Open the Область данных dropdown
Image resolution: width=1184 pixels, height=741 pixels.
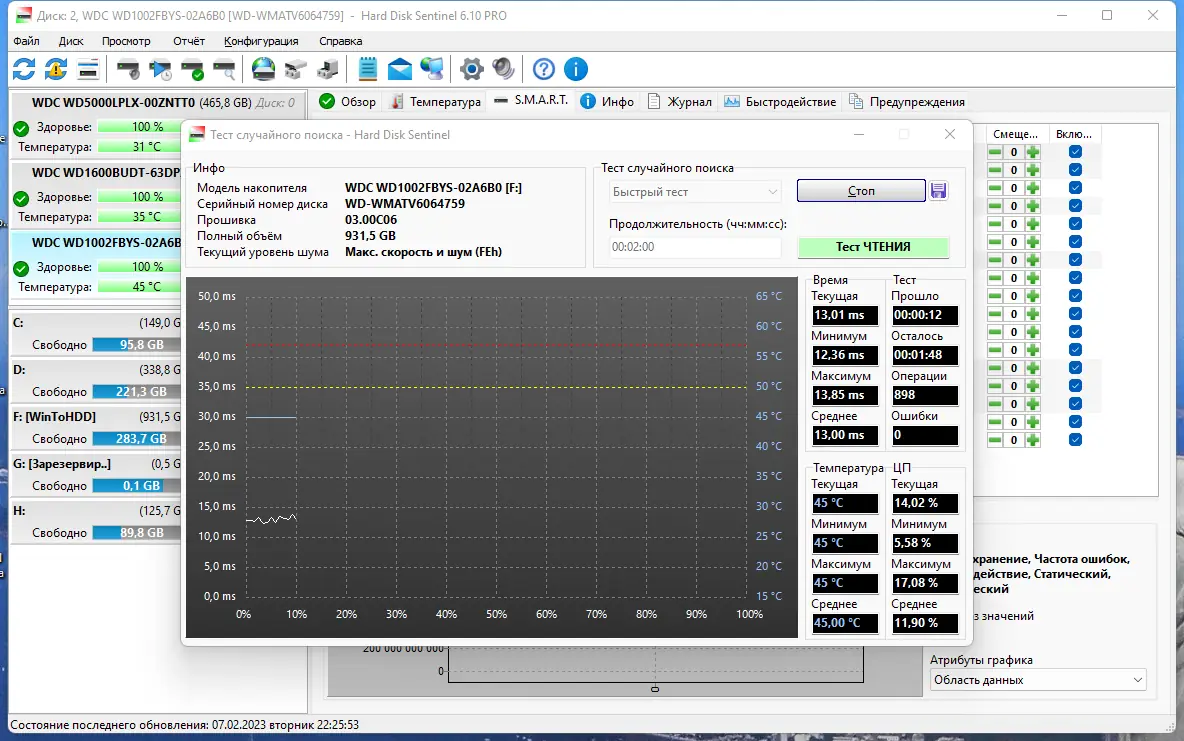coord(1038,680)
